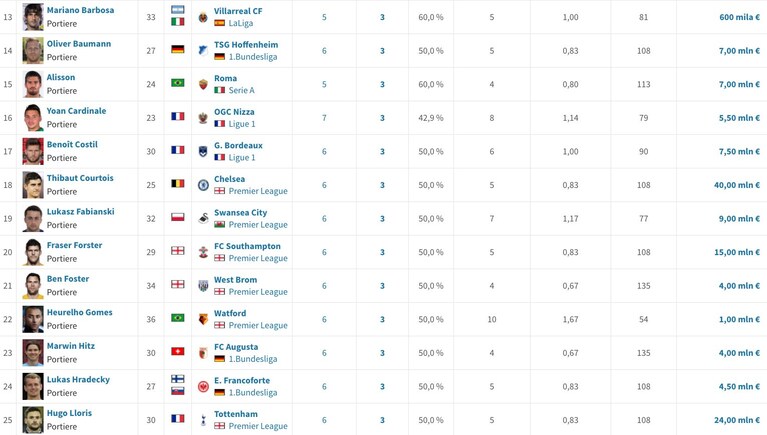This screenshot has width=767, height=435.
Task: Click the Tottenham club crest icon
Action: pyautogui.click(x=203, y=420)
